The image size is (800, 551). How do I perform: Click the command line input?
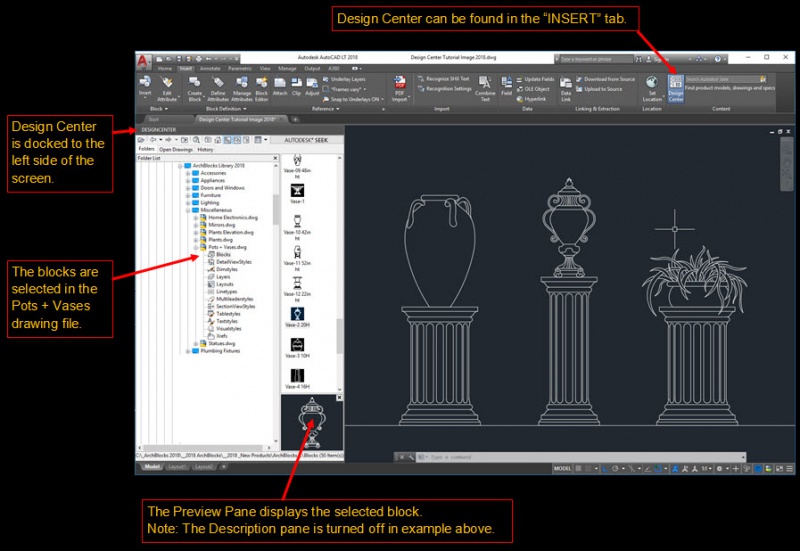point(582,457)
